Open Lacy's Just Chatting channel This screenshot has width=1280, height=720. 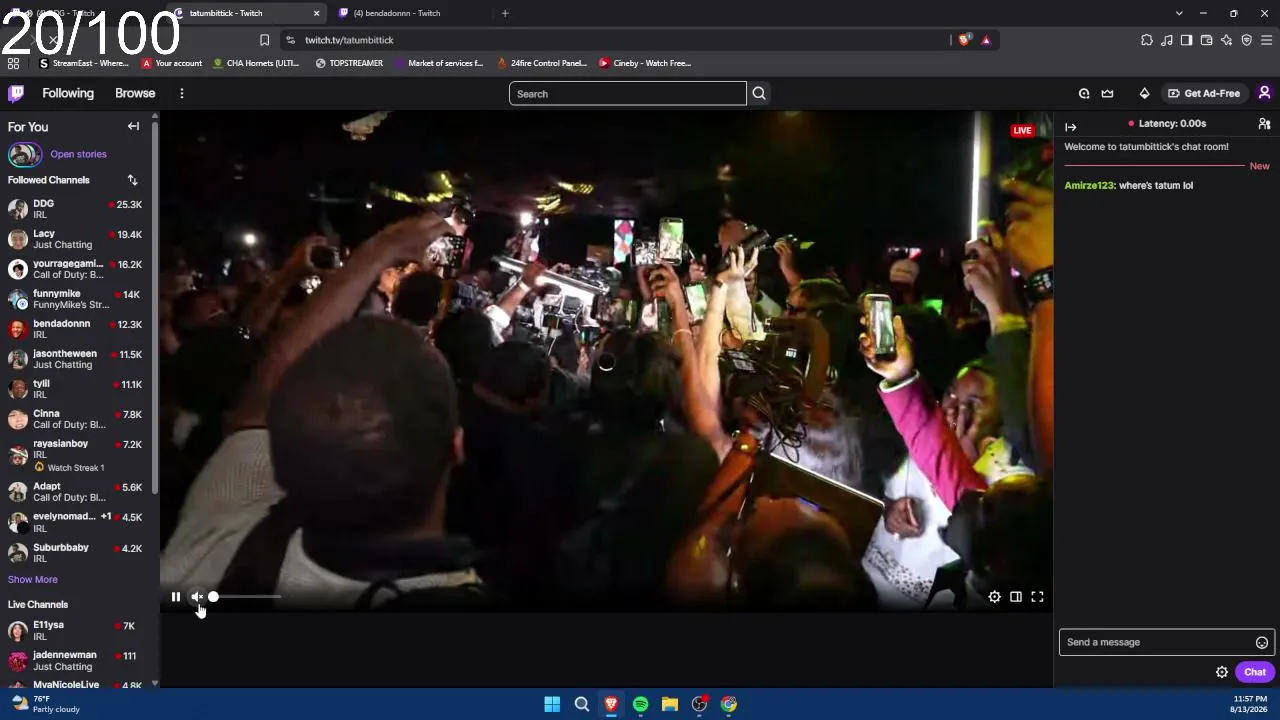[x=76, y=238]
